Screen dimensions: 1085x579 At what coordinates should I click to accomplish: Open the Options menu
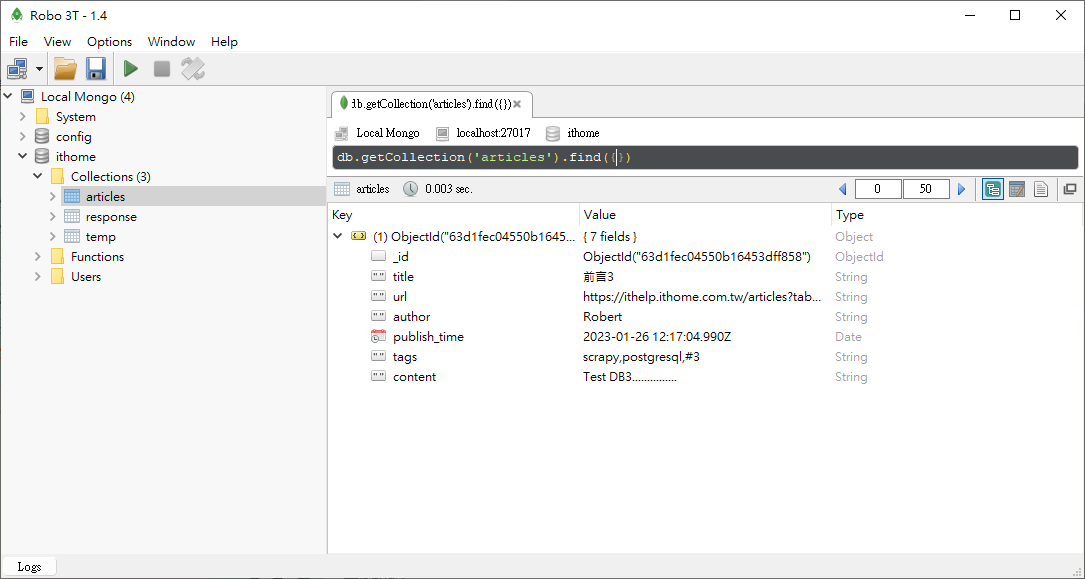109,42
